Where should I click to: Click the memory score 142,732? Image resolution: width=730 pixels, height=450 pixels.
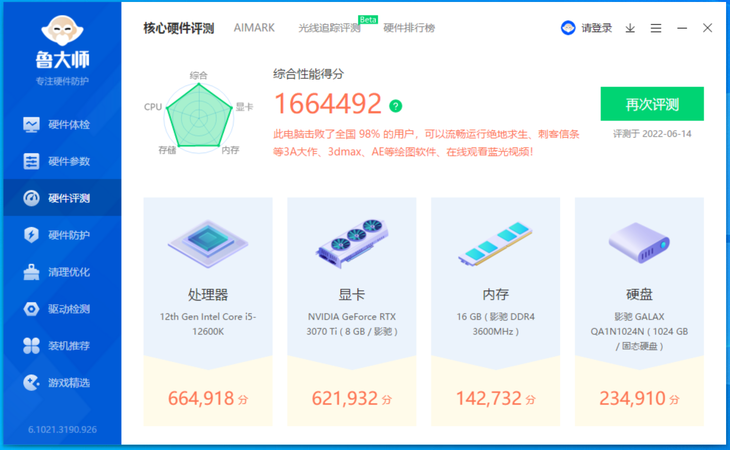488,398
